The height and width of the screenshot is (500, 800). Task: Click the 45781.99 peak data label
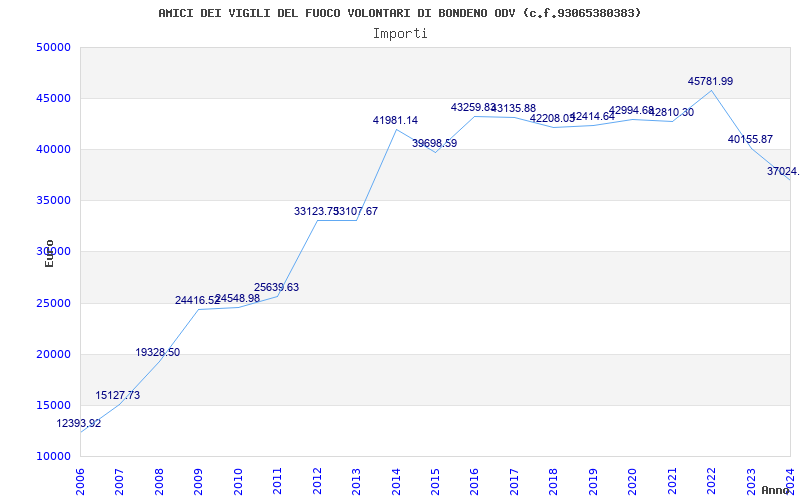click(710, 81)
